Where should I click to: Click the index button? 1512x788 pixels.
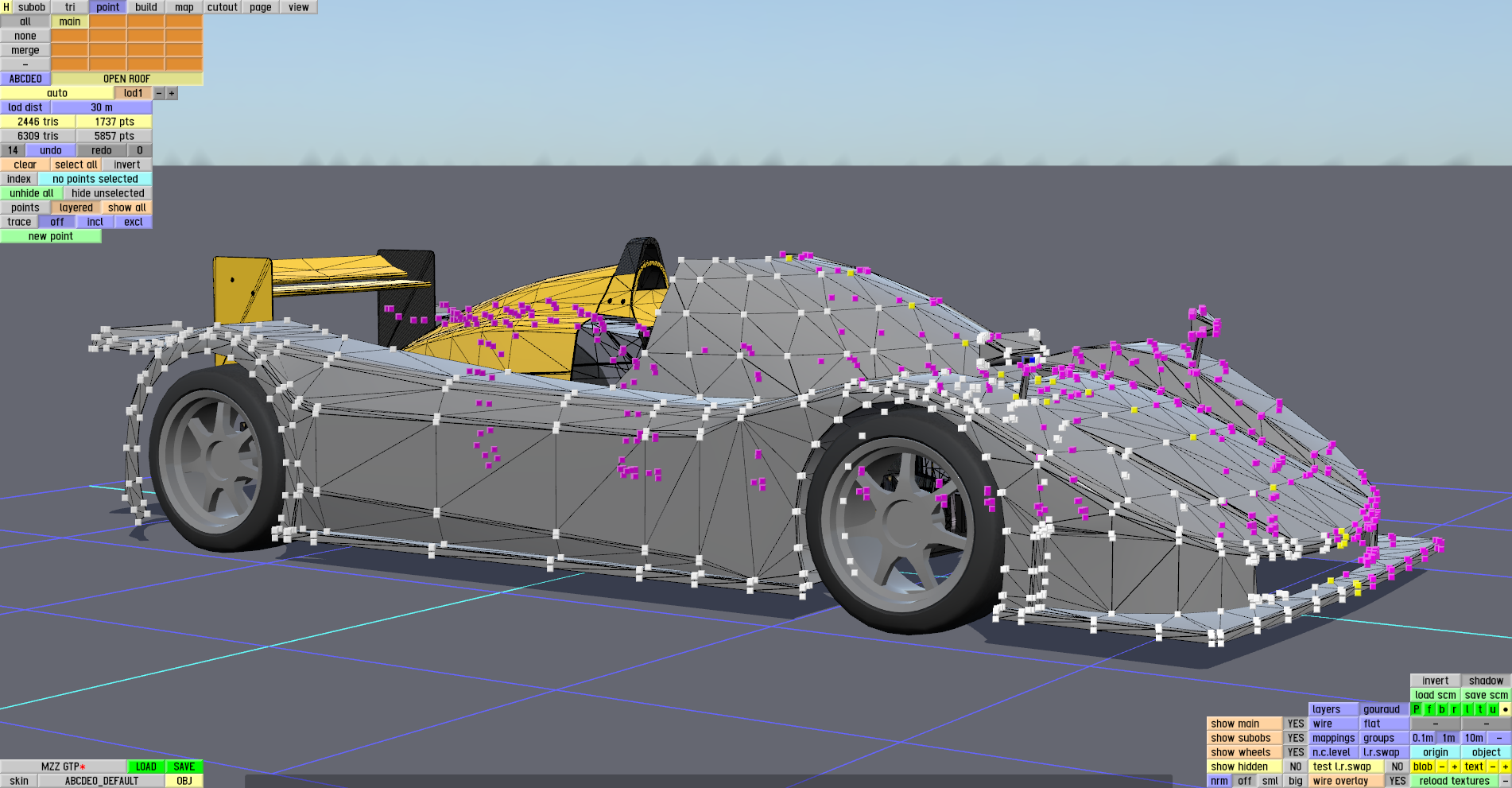pos(19,179)
